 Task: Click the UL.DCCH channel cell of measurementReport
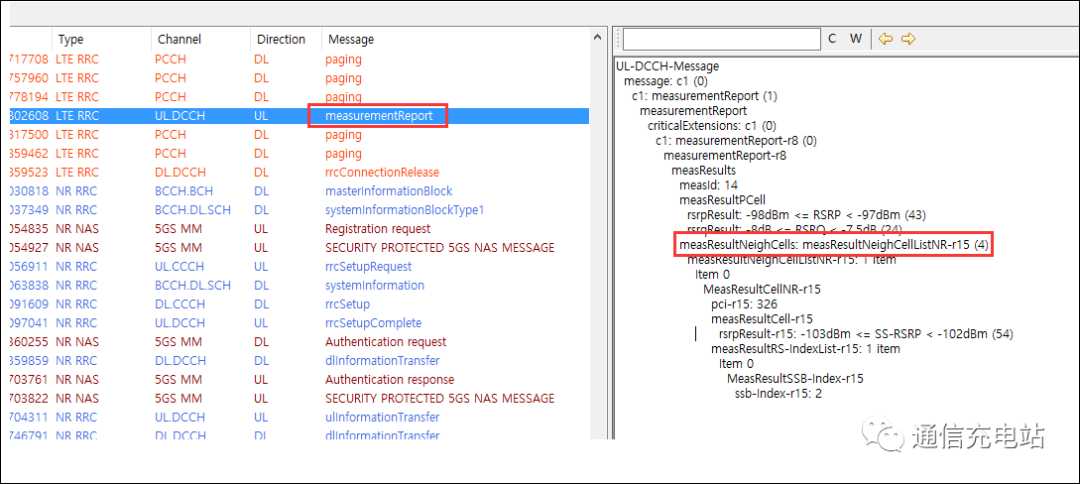(179, 116)
